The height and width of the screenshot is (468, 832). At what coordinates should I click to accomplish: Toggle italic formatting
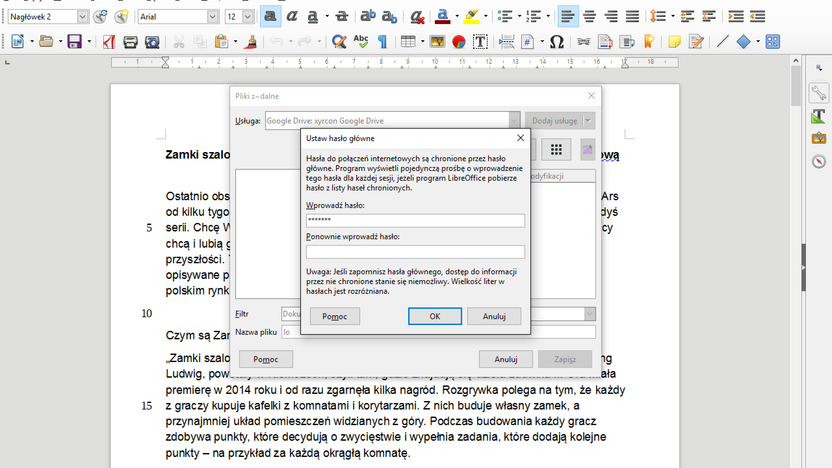coord(292,17)
